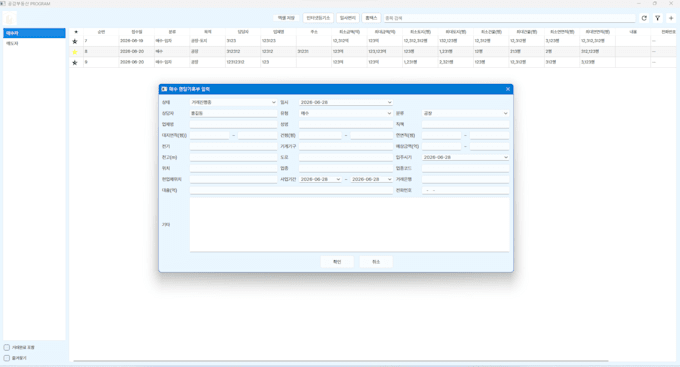Click the 홈택스 toolbar button
Viewport: 680px width, 367px height.
(x=371, y=18)
